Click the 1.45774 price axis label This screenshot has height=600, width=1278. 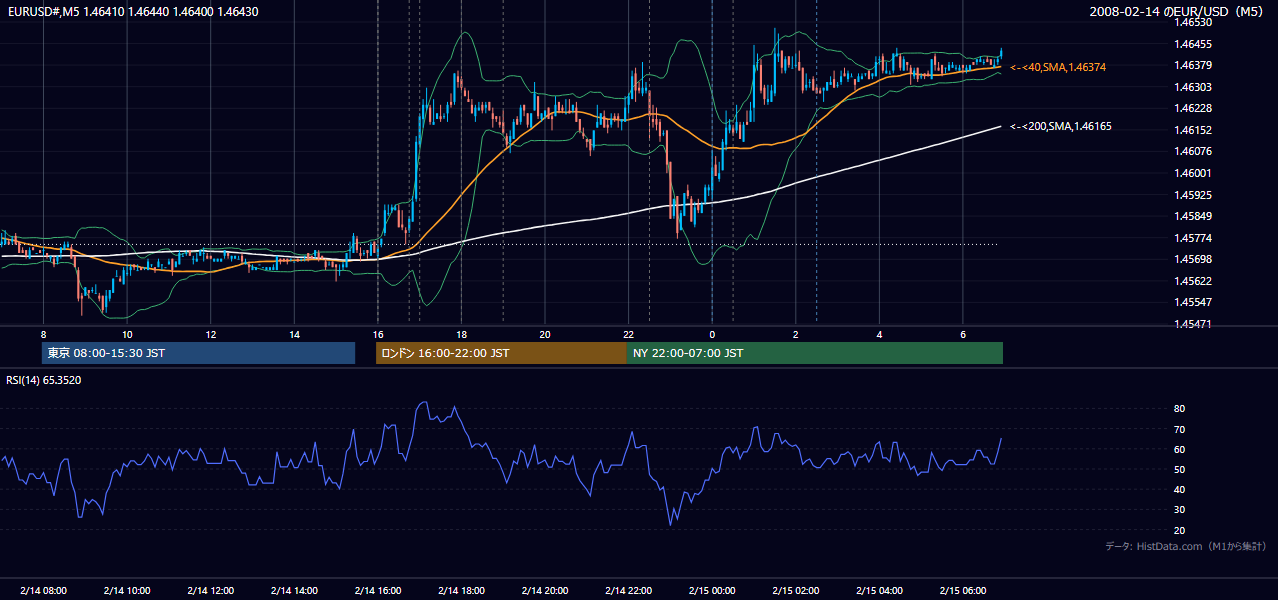[x=1192, y=238]
